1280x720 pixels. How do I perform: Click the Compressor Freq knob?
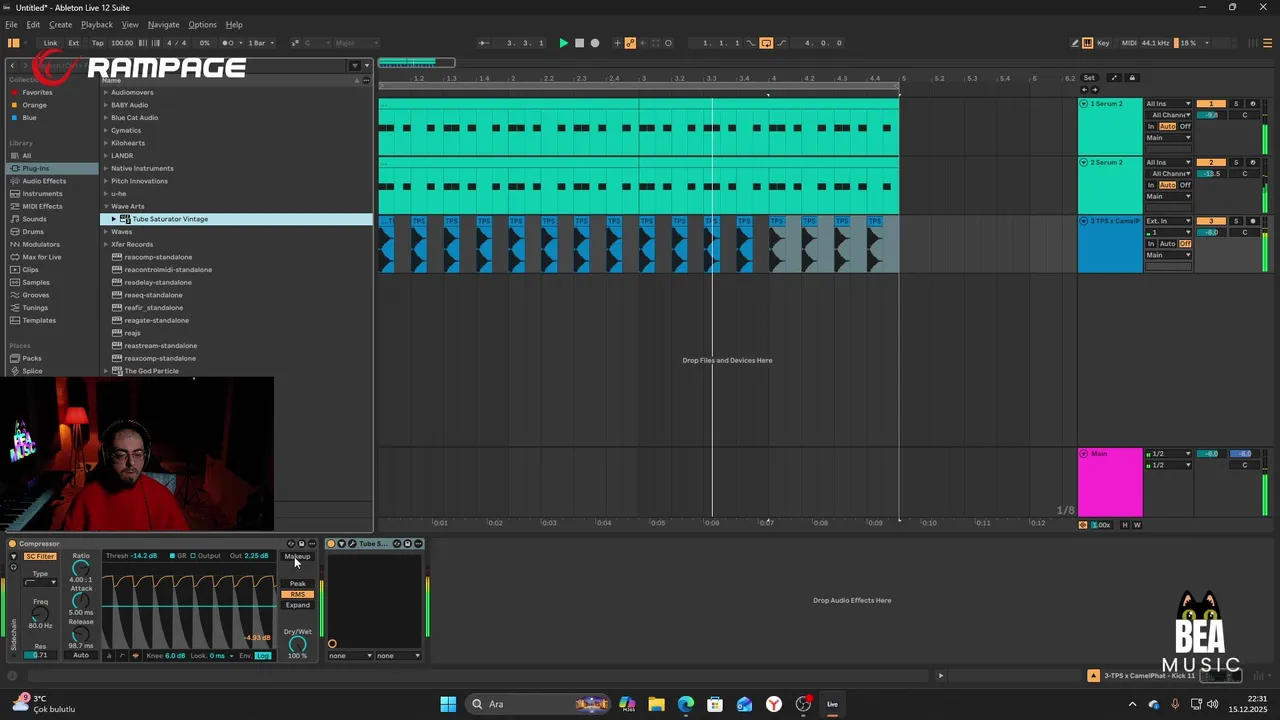pyautogui.click(x=40, y=614)
